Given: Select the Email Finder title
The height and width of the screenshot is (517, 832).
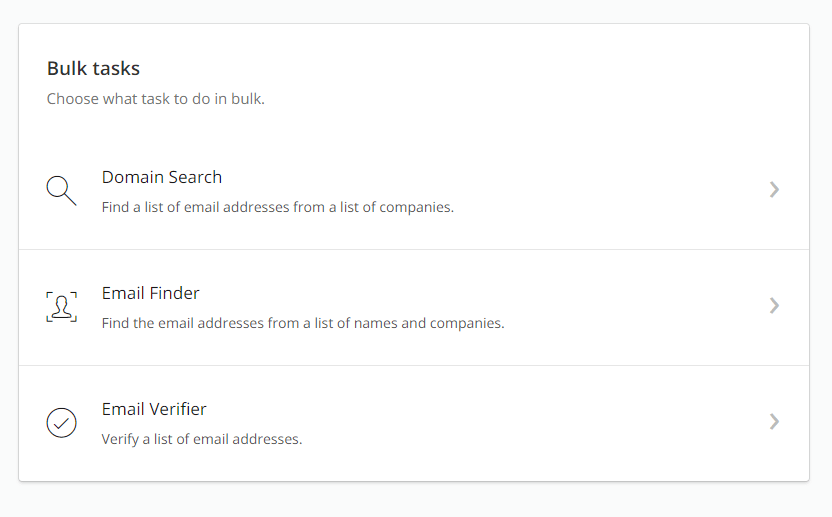Looking at the screenshot, I should click(151, 293).
